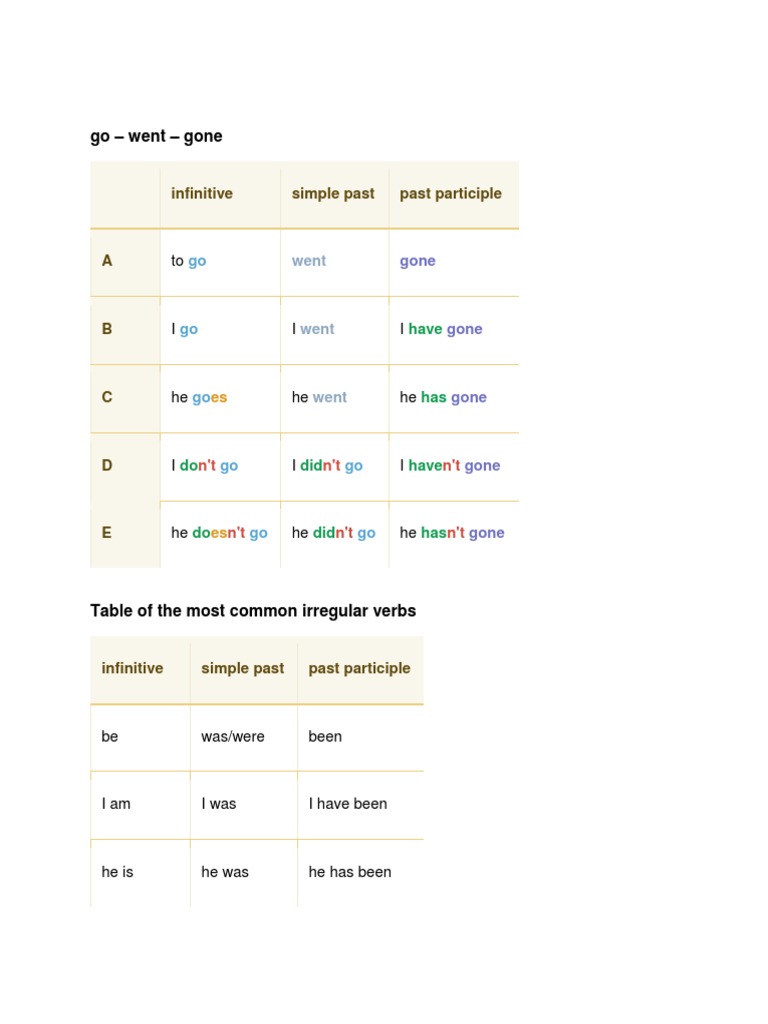Click the 'was/were' cell
The image size is (768, 1024).
point(233,736)
